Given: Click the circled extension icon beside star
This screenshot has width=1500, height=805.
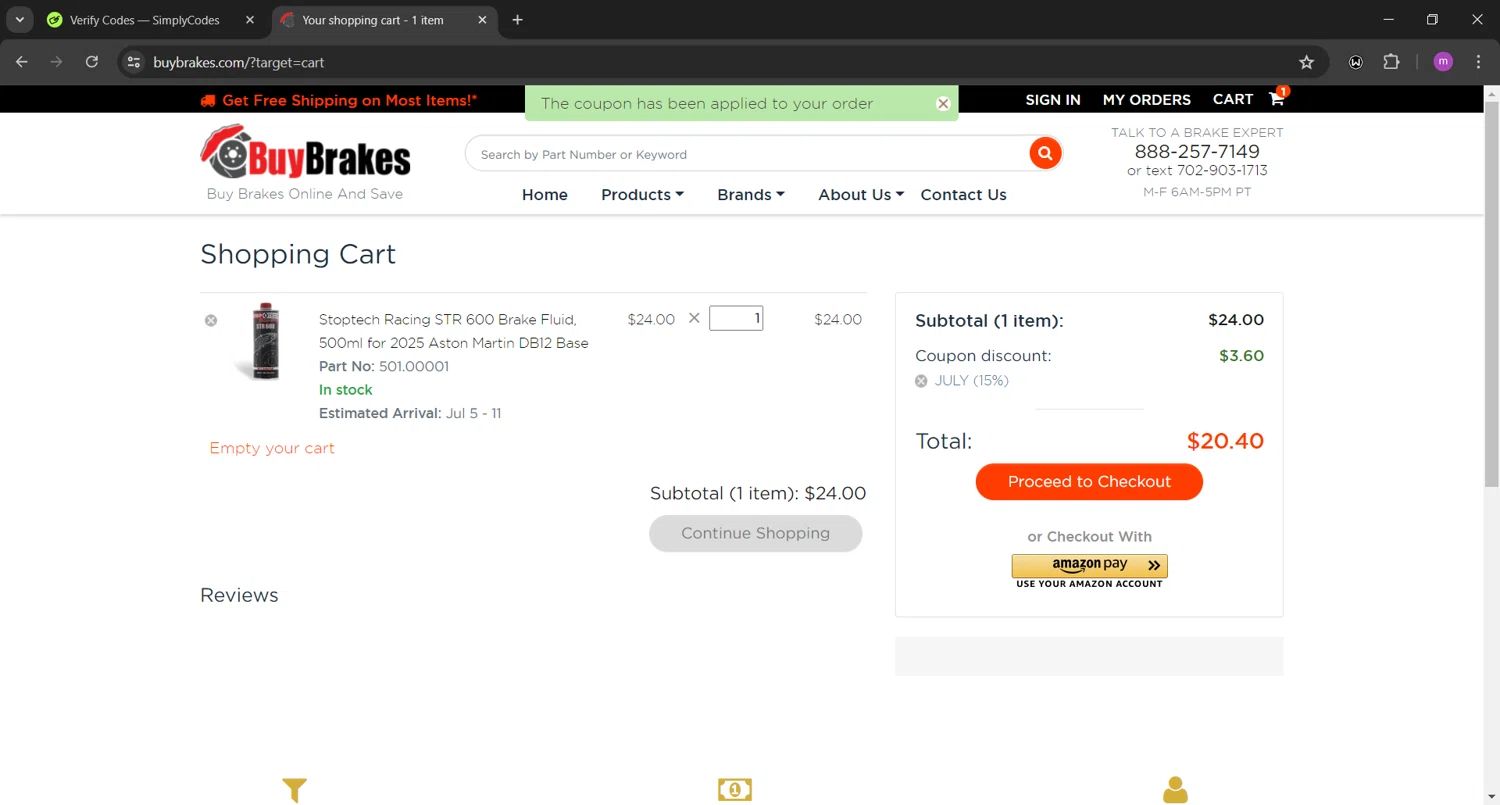Looking at the screenshot, I should (x=1355, y=62).
